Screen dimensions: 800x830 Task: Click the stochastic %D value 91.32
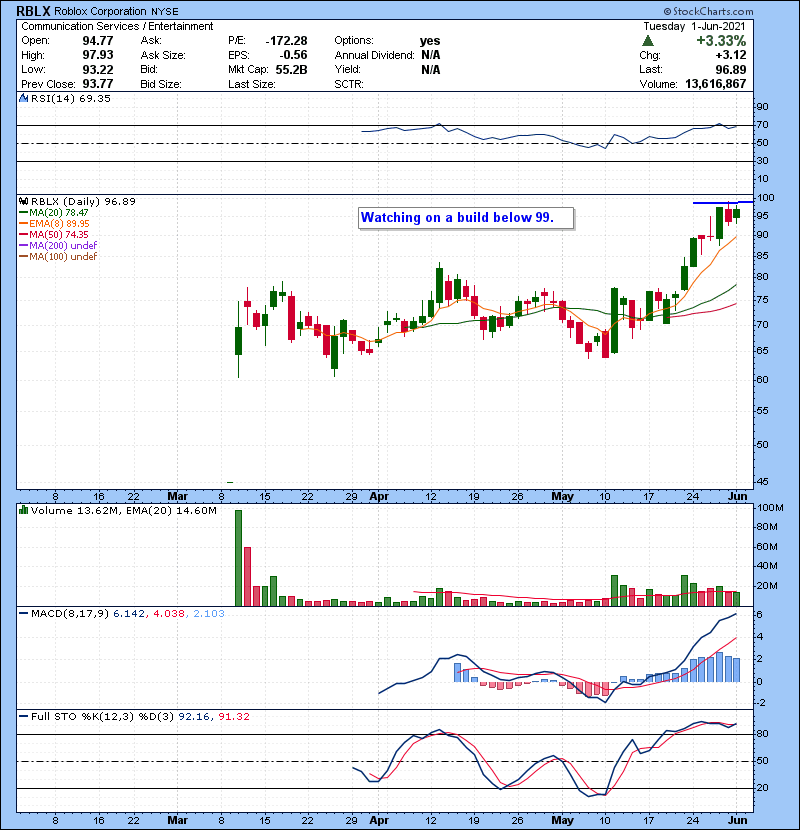(x=234, y=717)
